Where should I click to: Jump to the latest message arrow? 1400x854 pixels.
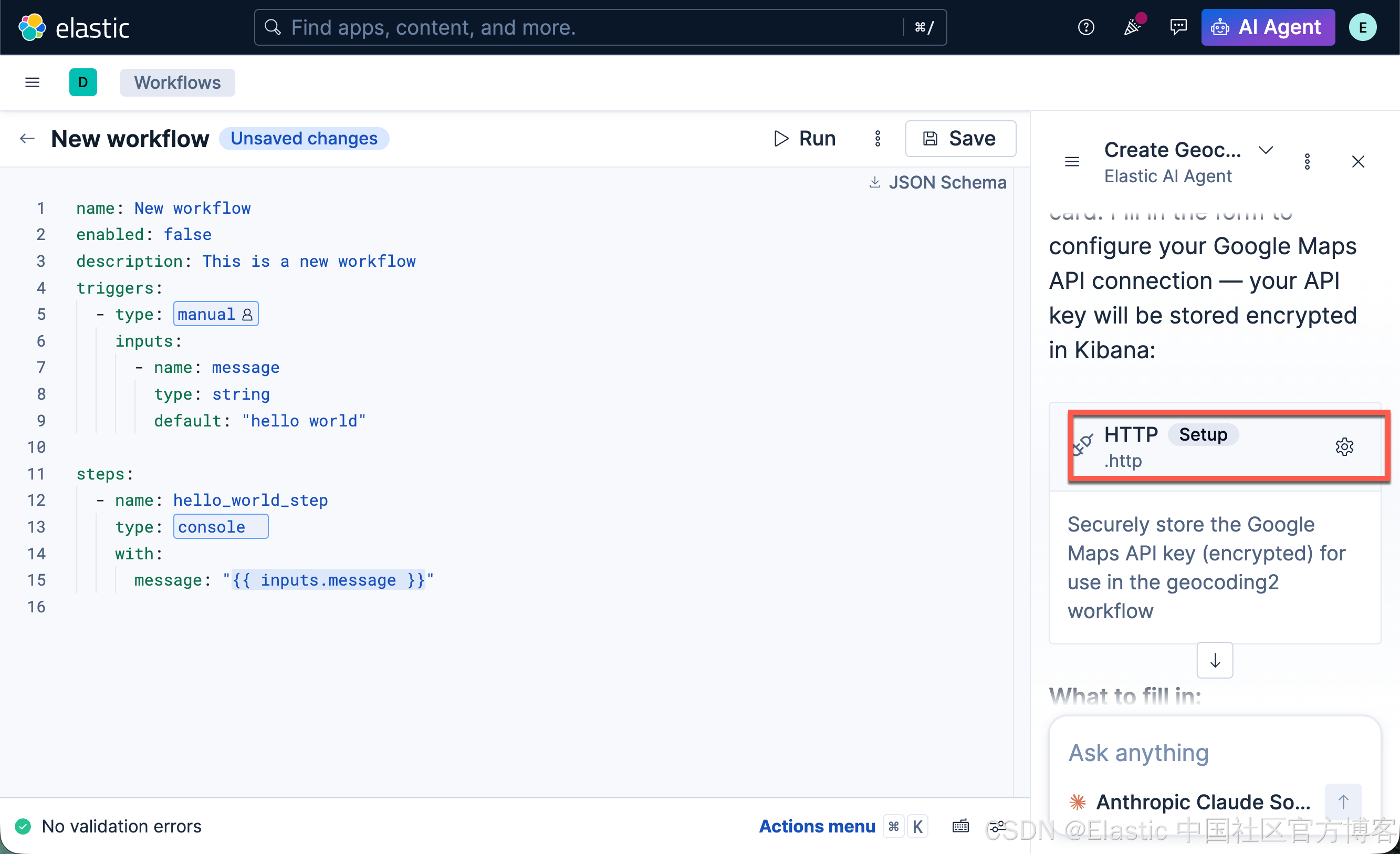click(1214, 660)
